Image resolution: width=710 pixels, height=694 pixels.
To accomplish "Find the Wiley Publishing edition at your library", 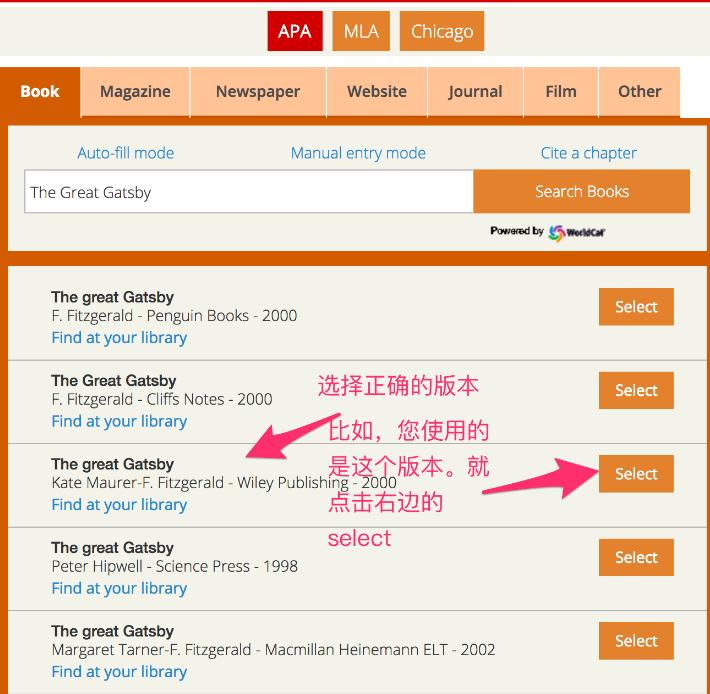I will tap(119, 505).
